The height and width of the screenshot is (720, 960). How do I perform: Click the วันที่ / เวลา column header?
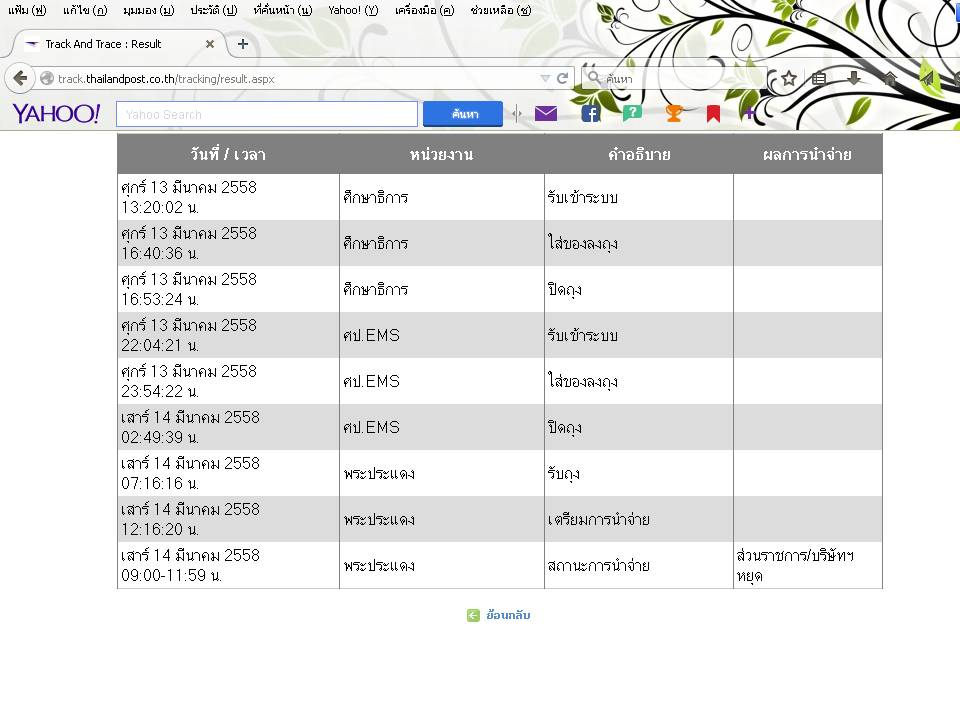pyautogui.click(x=228, y=154)
